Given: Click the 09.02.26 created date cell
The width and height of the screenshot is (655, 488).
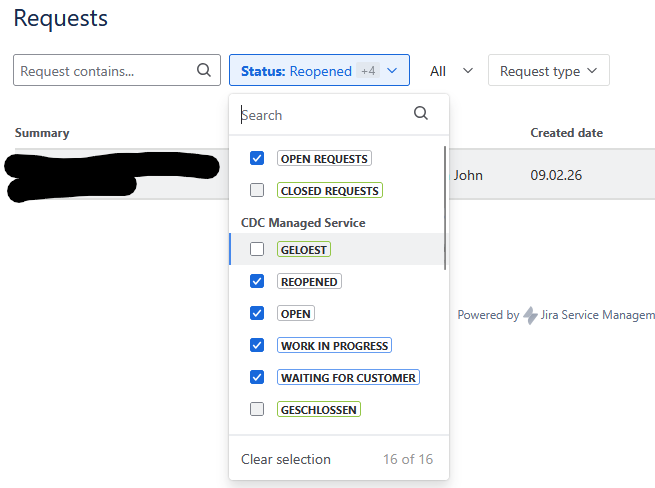Looking at the screenshot, I should (x=556, y=175).
